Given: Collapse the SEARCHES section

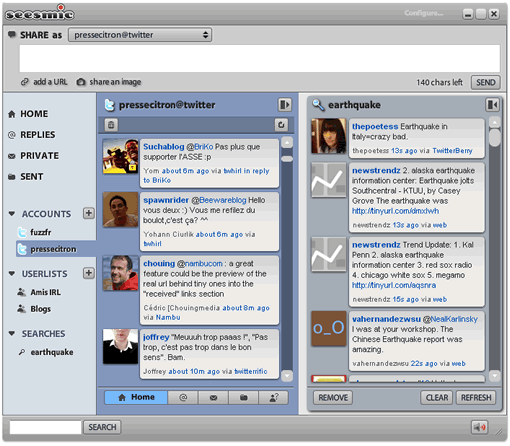Looking at the screenshot, I should click(x=12, y=333).
